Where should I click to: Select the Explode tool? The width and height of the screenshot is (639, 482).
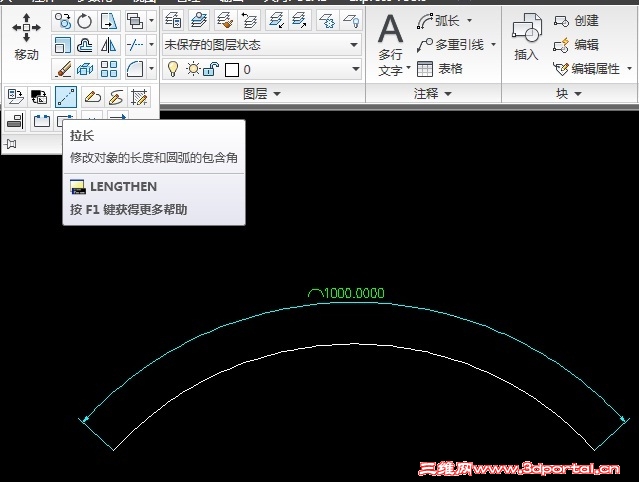85,69
